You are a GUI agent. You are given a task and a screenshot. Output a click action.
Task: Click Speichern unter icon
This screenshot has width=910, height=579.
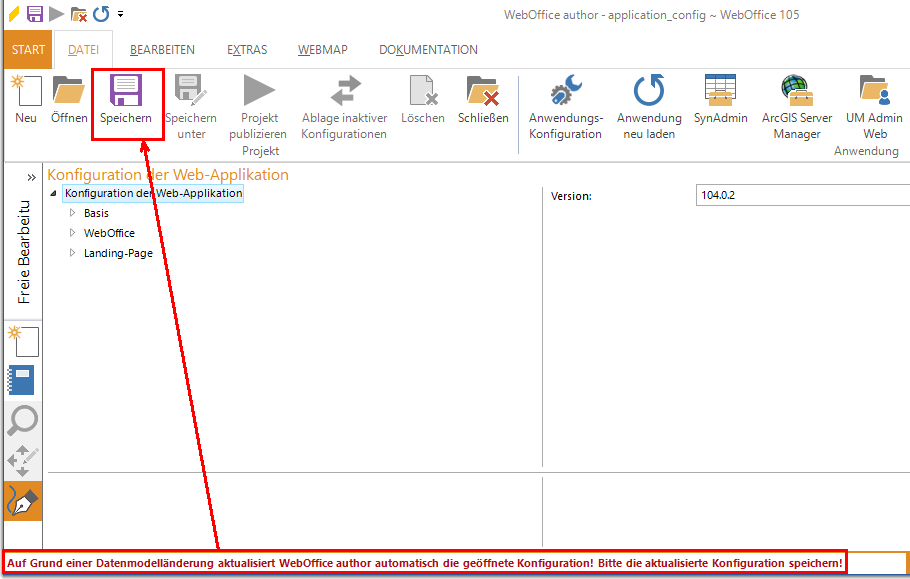point(191,91)
